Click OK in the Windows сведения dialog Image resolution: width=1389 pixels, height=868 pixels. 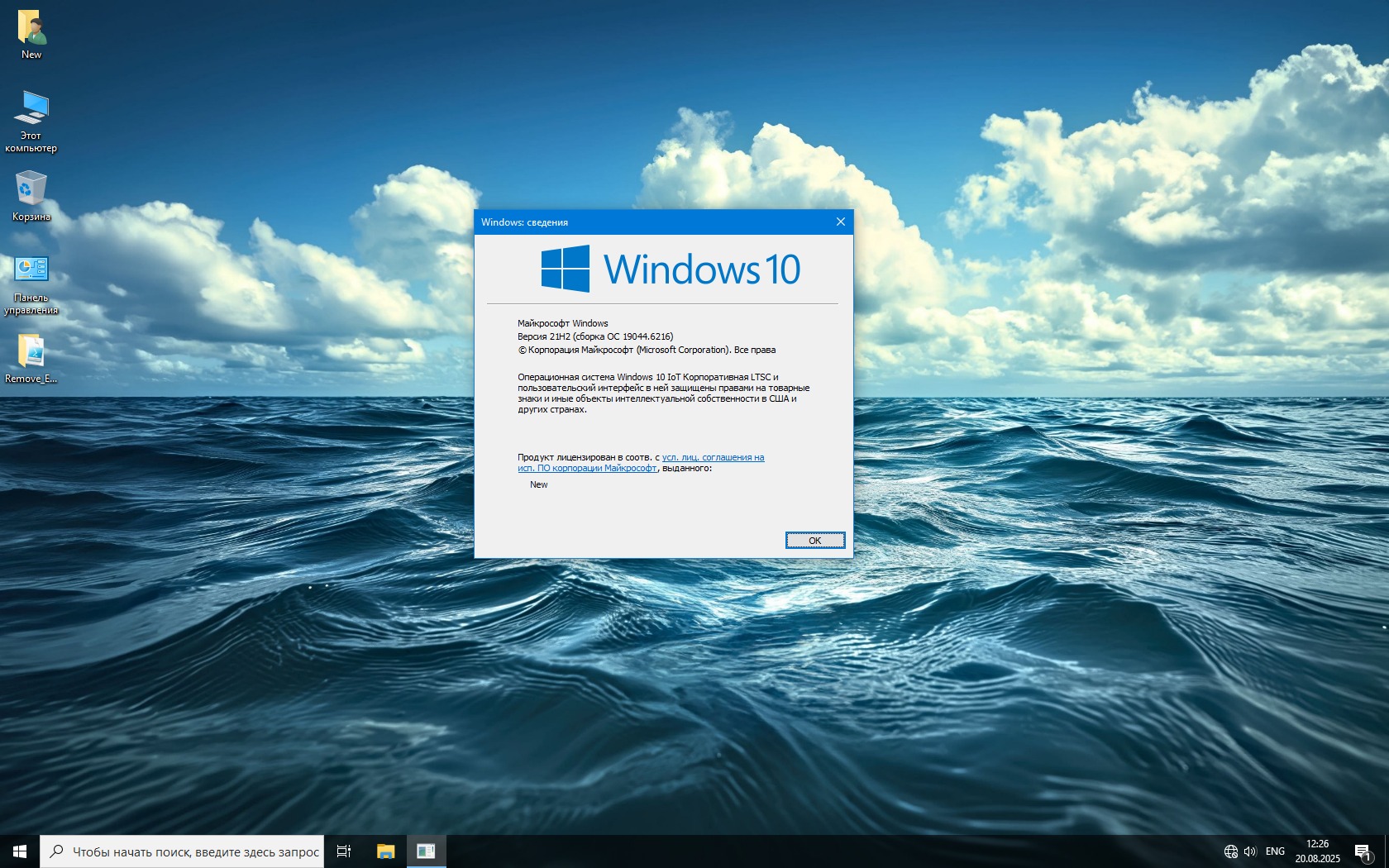point(814,541)
